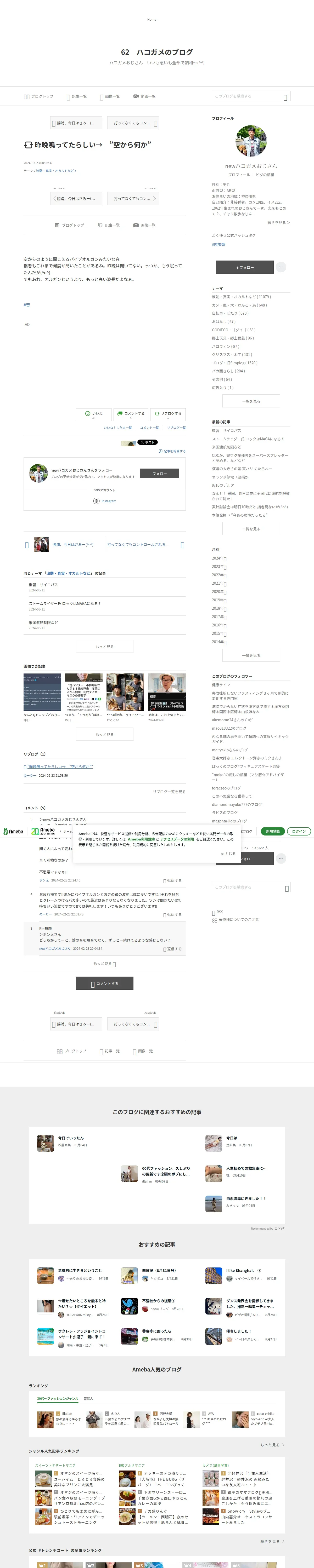Click Home at the page top
This screenshot has width=314, height=1568.
coord(152,20)
